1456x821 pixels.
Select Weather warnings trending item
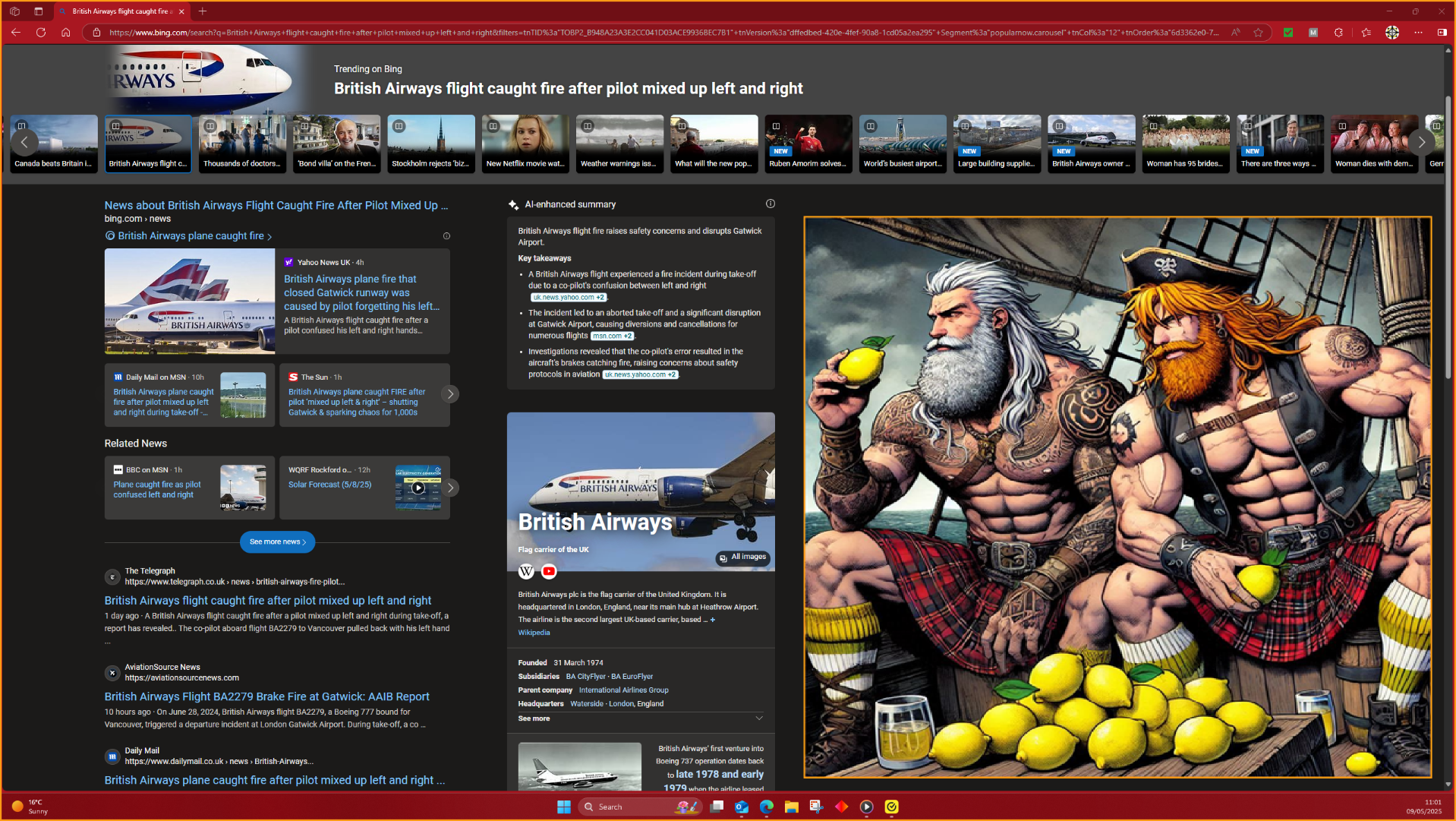tap(619, 144)
